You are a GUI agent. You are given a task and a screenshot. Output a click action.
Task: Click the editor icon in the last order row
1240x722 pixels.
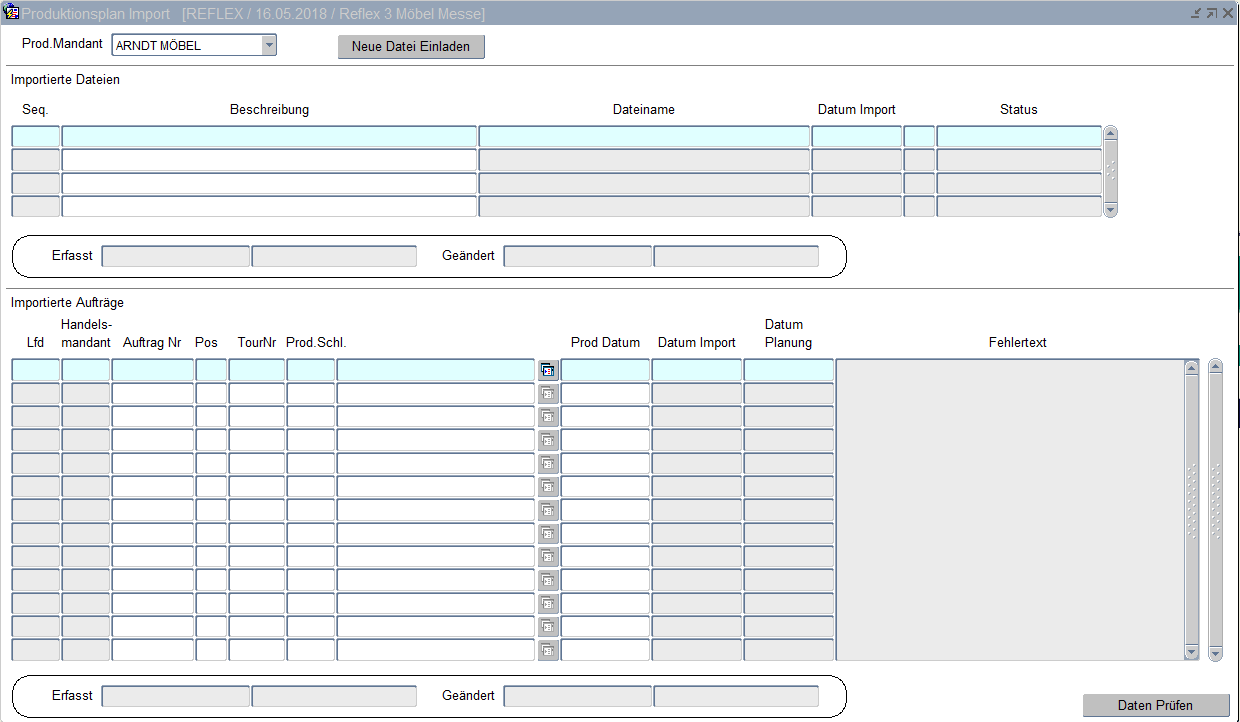(x=548, y=651)
